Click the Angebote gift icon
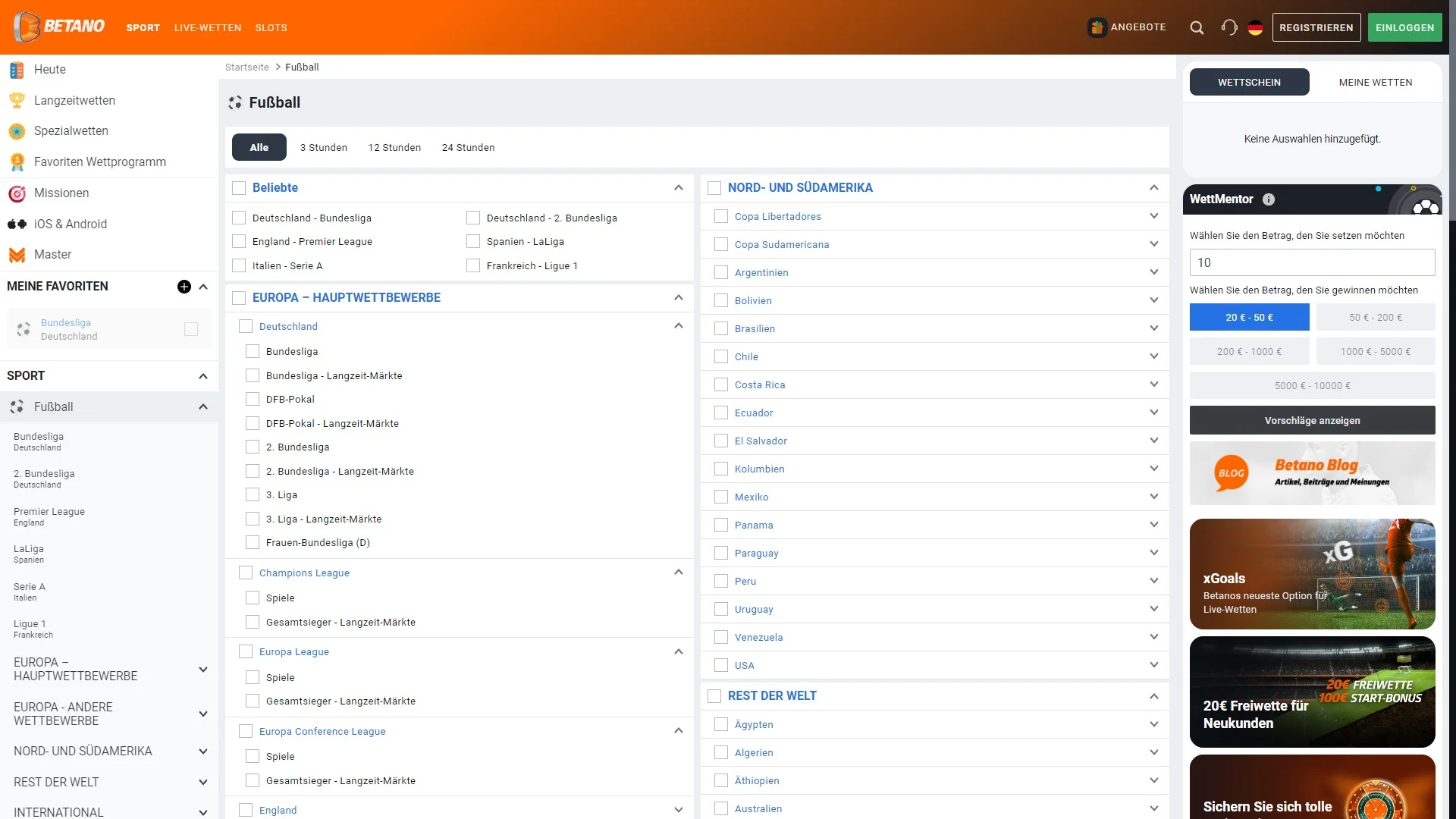Screen dimensions: 1456x819 [1097, 27]
